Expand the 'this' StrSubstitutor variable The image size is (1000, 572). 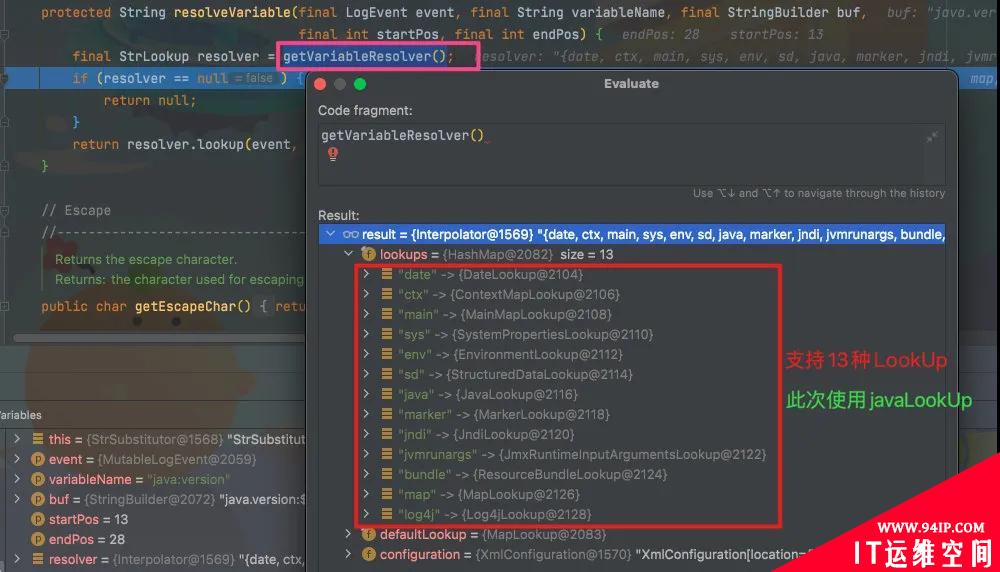pyautogui.click(x=17, y=439)
